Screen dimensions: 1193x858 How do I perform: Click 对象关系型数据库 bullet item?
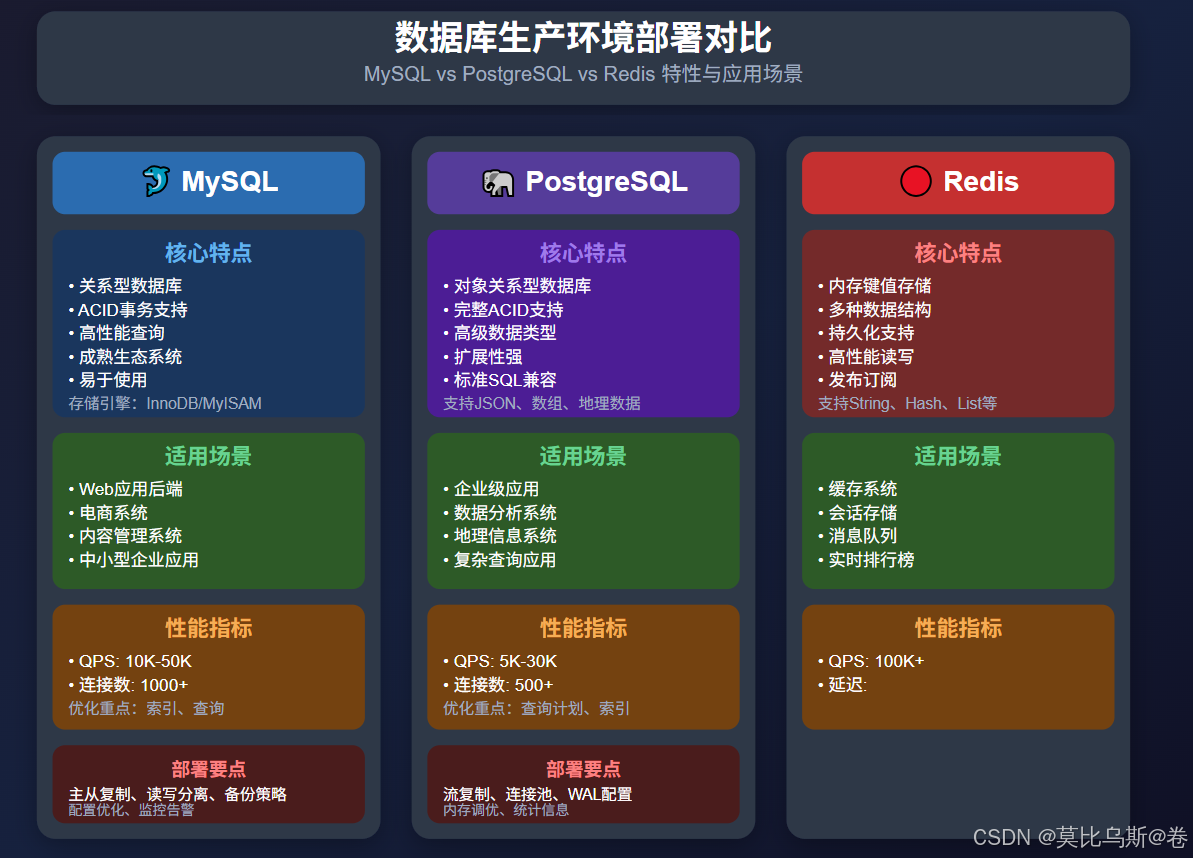[x=517, y=286]
